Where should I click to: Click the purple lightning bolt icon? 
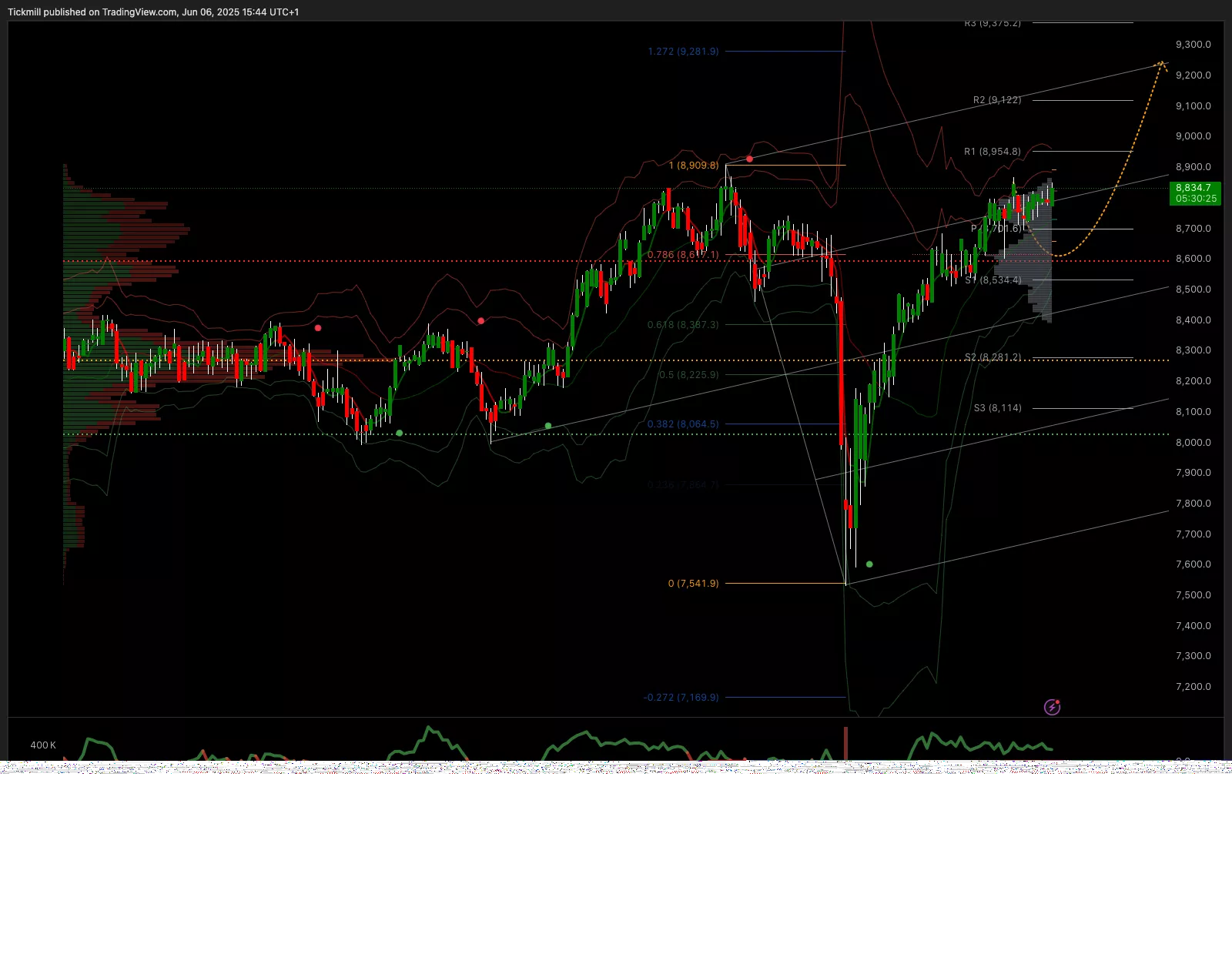(x=1052, y=707)
